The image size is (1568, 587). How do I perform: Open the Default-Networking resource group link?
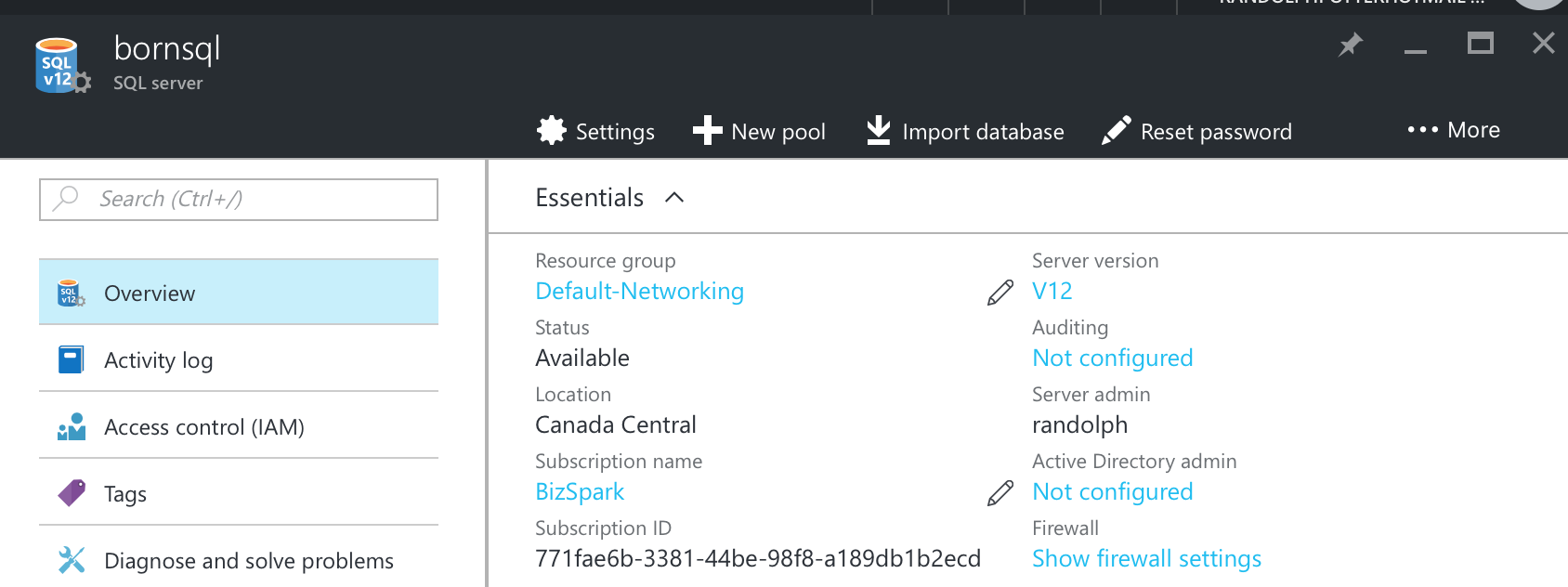(639, 291)
